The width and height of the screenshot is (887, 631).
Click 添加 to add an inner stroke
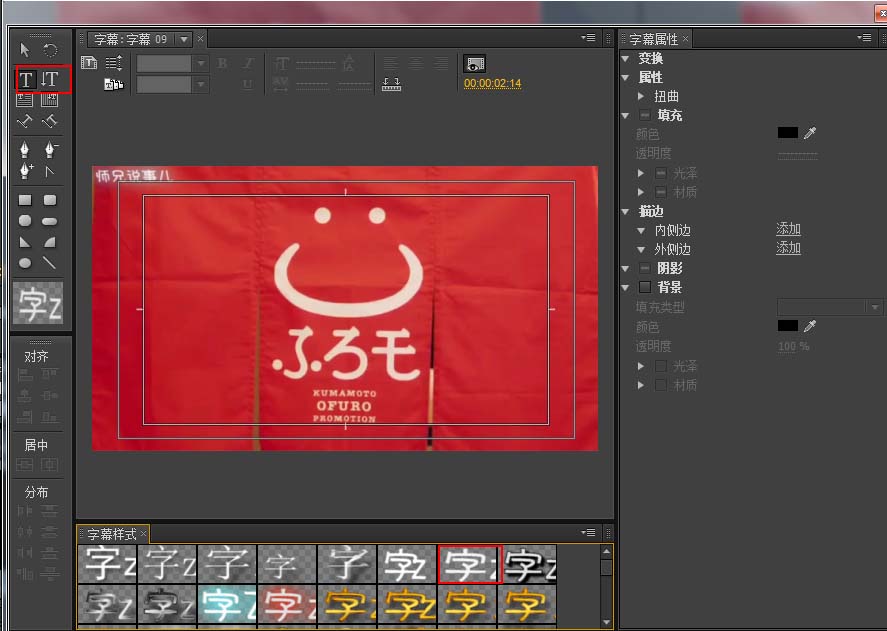click(788, 228)
